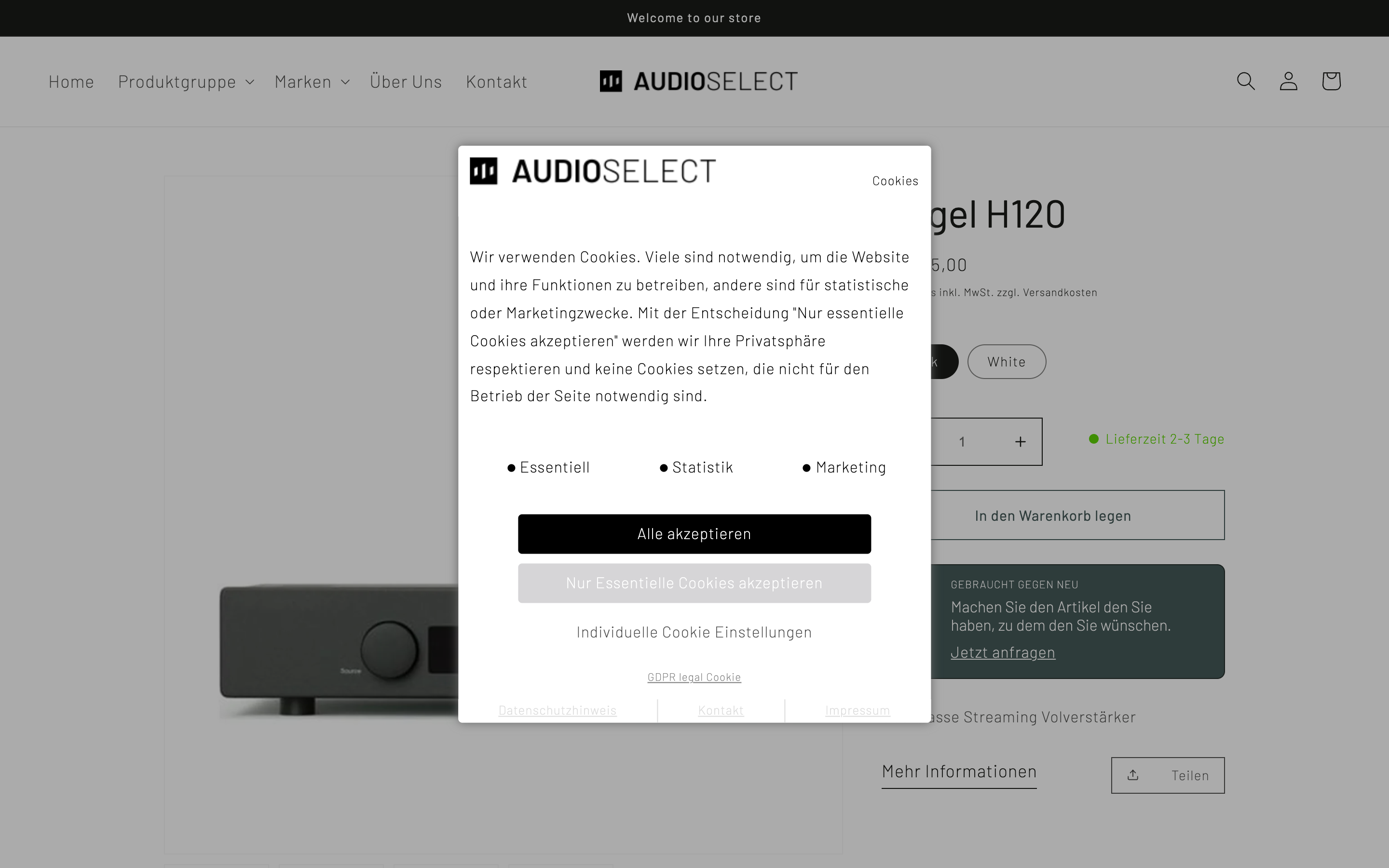Open the search icon in header
The height and width of the screenshot is (868, 1389).
1245,81
